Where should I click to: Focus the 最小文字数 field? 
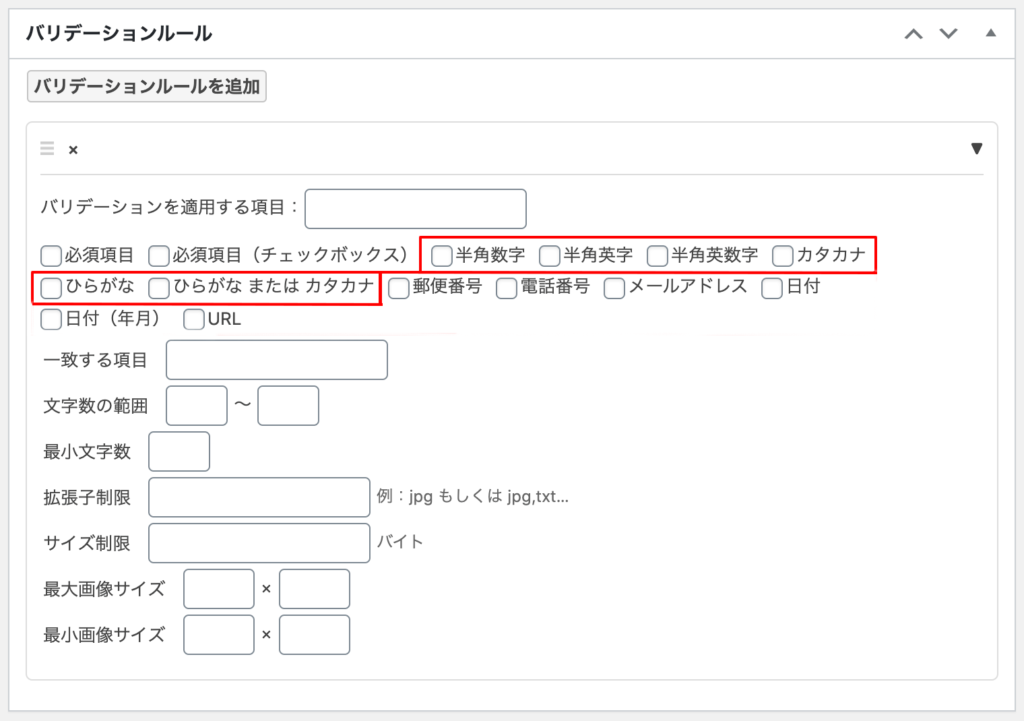coord(179,451)
